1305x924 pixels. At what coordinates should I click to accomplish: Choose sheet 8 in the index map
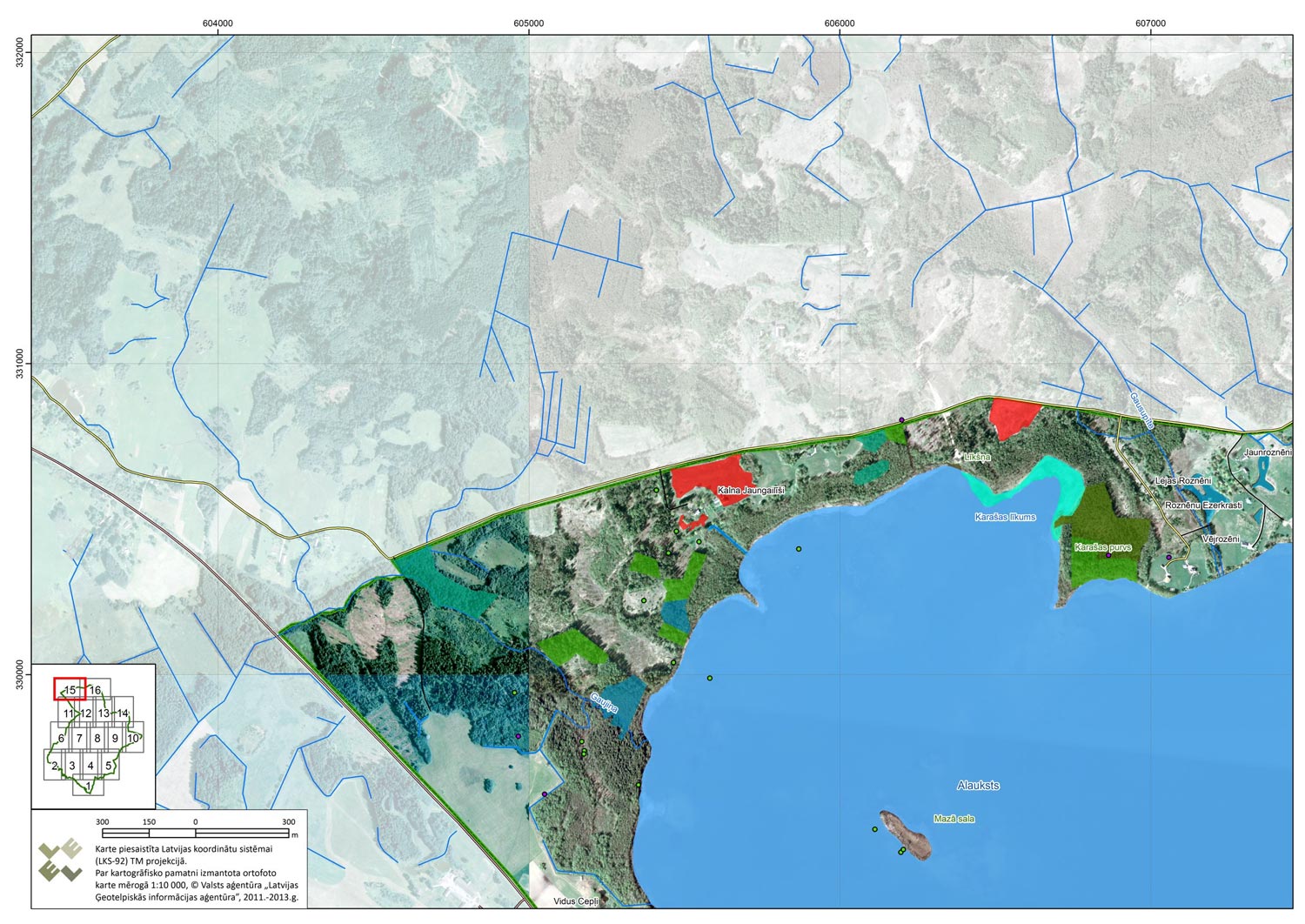(97, 739)
